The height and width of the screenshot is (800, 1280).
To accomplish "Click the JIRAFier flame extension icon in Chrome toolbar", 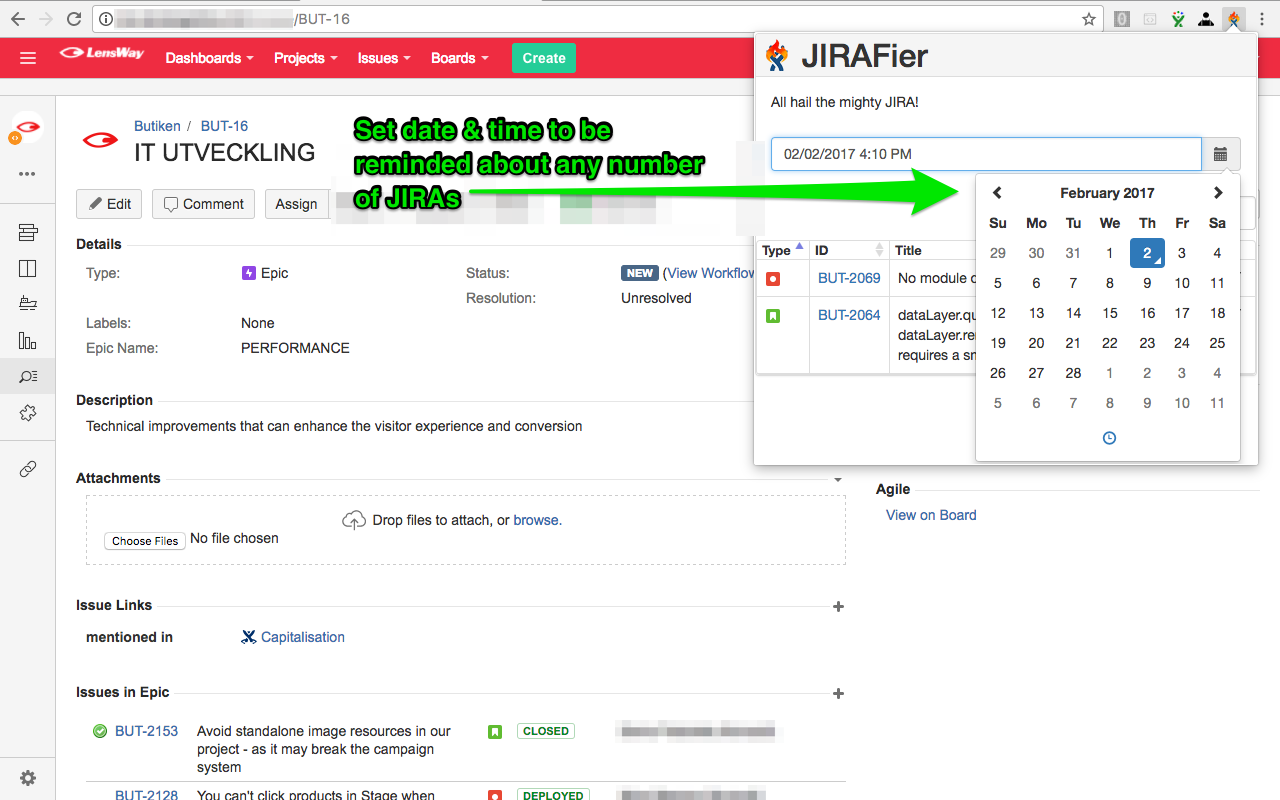I will (1235, 19).
